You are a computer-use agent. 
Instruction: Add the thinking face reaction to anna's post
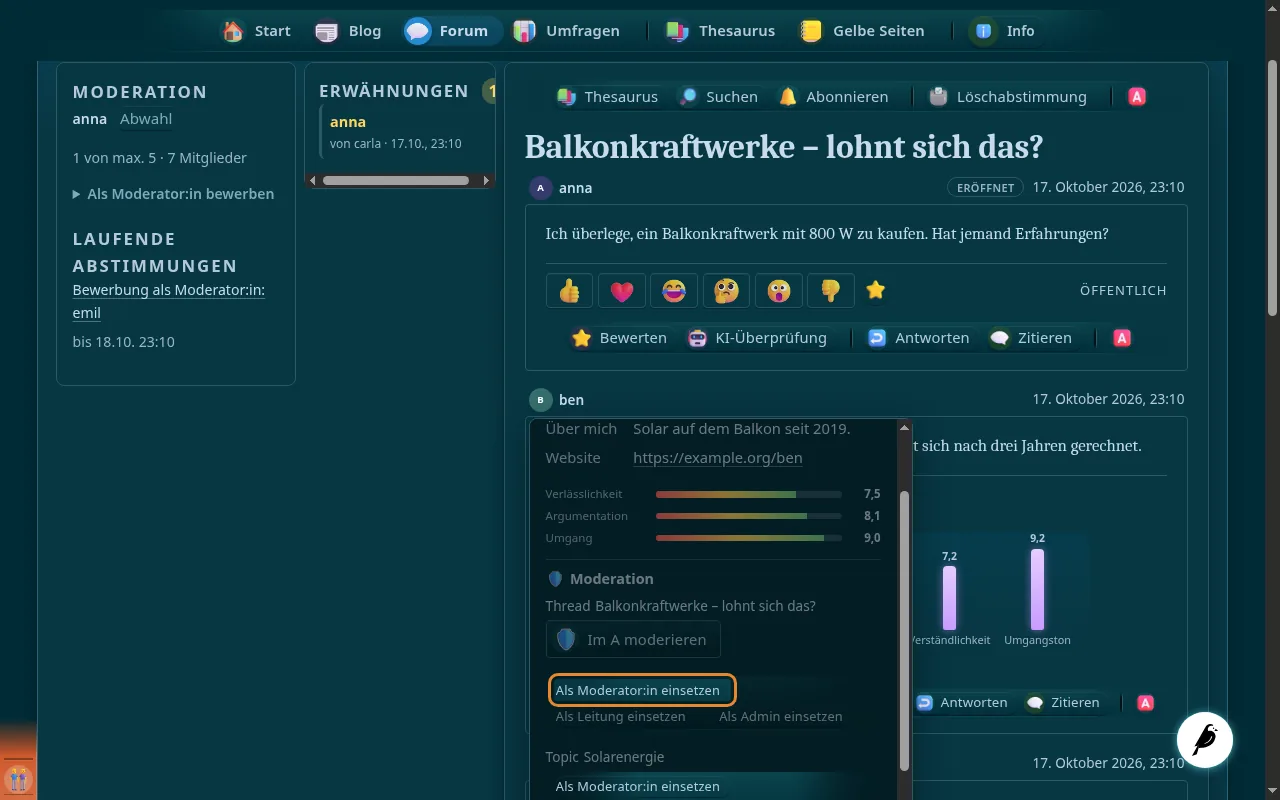pos(726,291)
